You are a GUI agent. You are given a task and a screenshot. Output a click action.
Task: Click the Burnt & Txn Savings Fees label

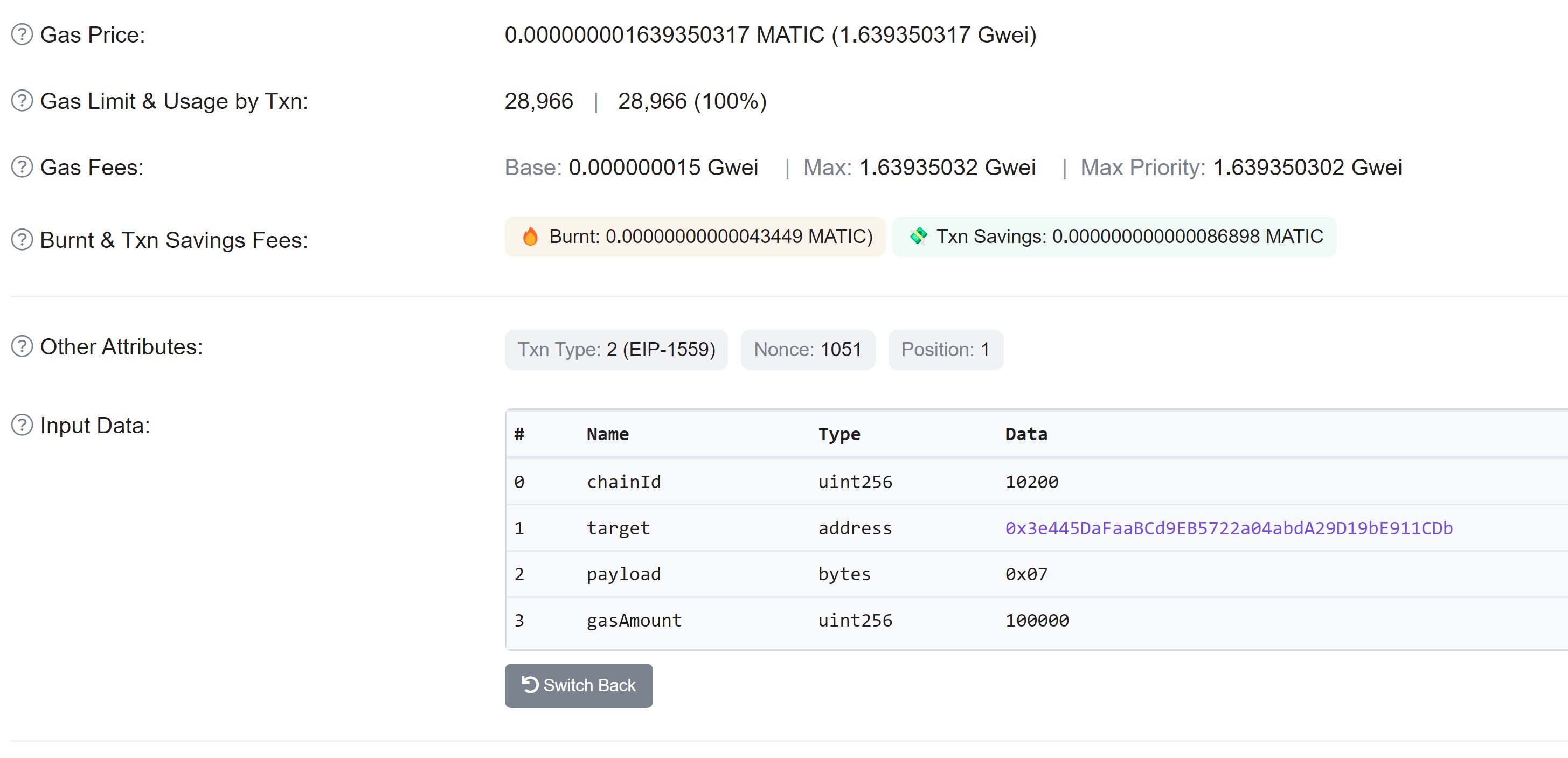174,240
